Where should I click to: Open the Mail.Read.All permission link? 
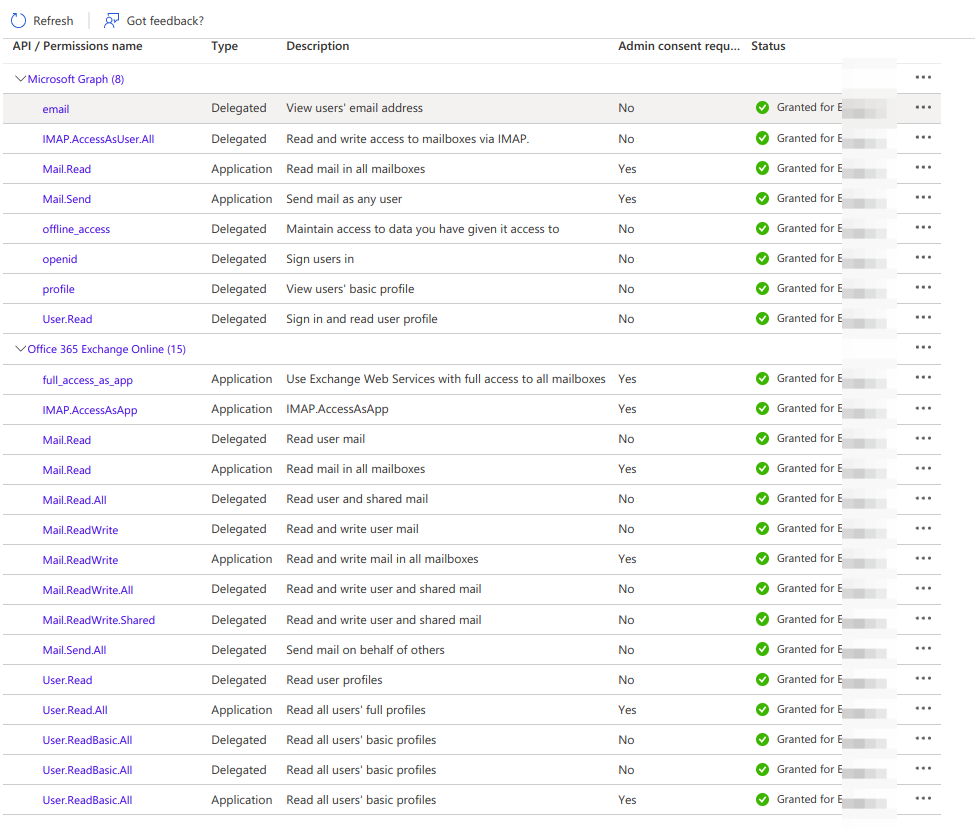pyautogui.click(x=75, y=500)
